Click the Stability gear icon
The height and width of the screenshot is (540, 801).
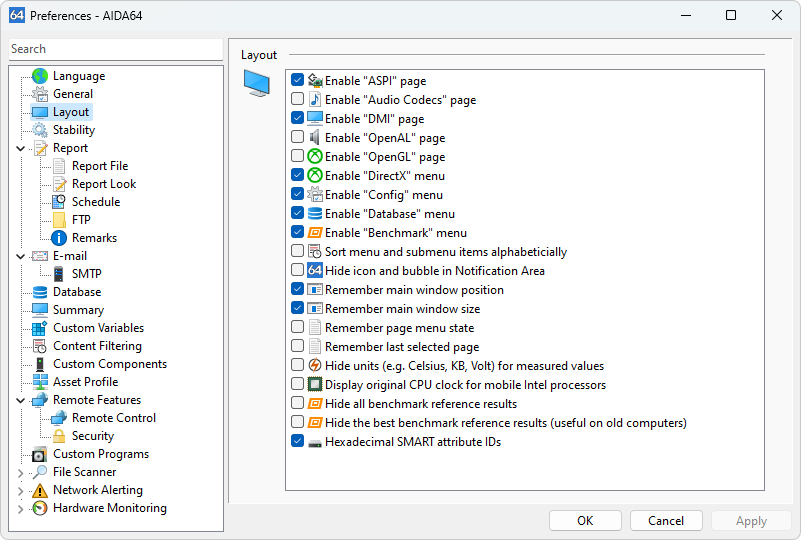[x=40, y=130]
